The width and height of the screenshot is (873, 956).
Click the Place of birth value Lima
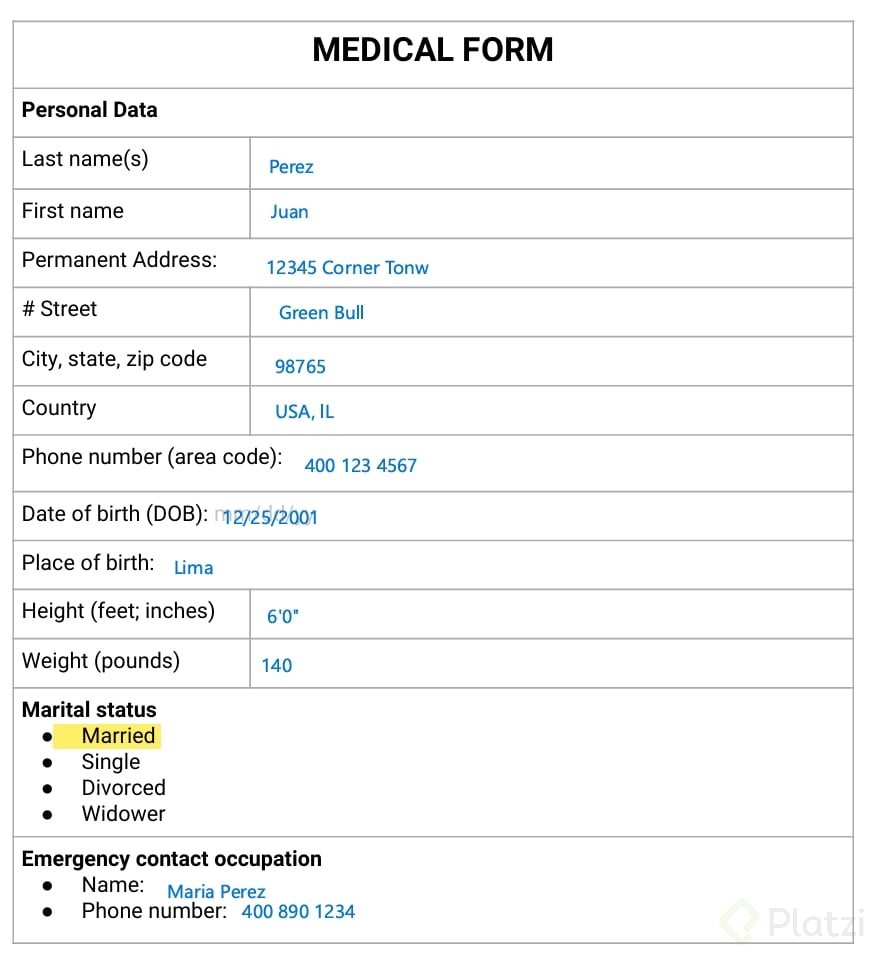coord(193,568)
